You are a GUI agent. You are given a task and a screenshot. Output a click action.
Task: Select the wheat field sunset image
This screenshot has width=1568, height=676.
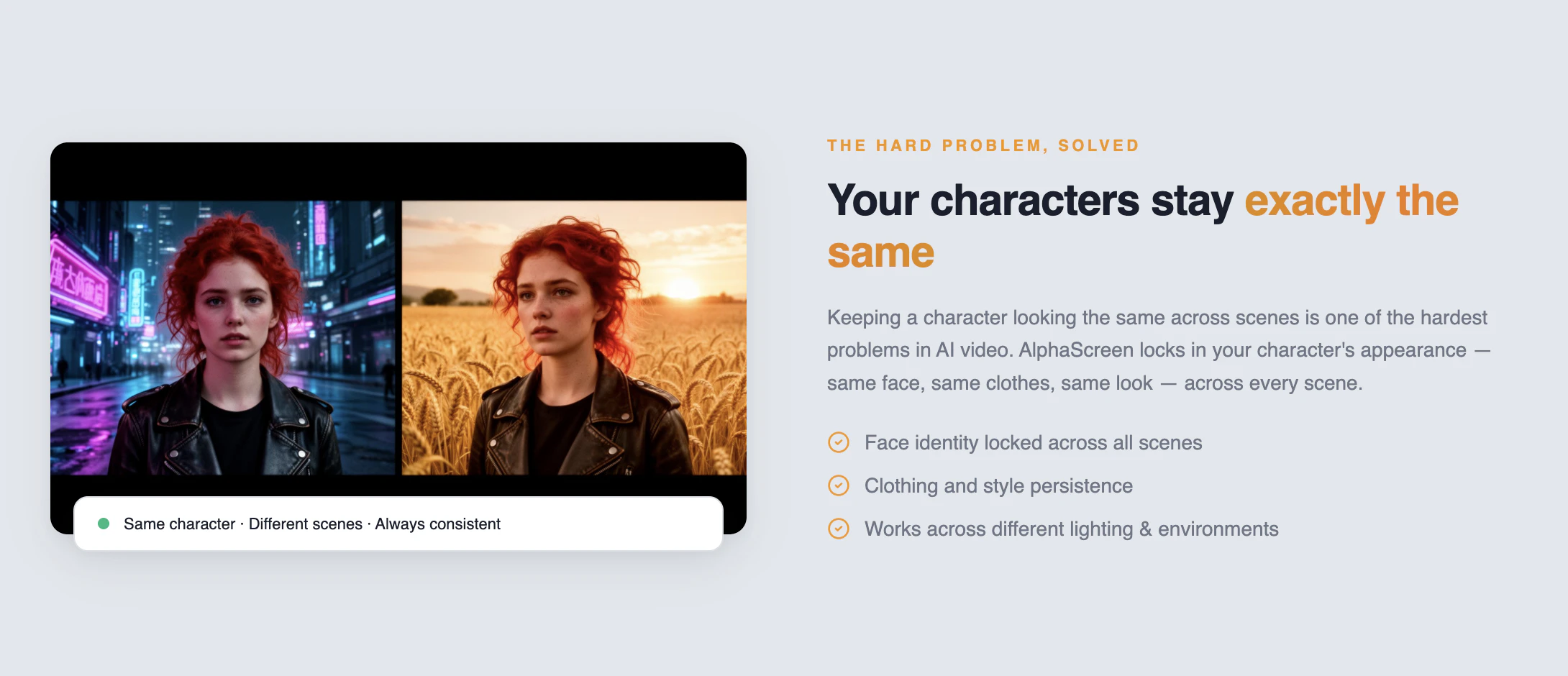coord(574,337)
